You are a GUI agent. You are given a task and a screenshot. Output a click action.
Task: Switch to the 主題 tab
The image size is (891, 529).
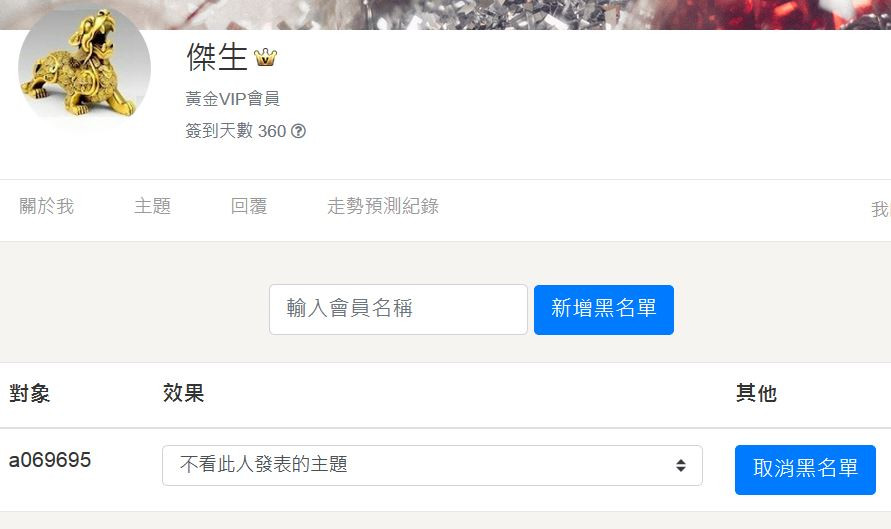point(152,206)
